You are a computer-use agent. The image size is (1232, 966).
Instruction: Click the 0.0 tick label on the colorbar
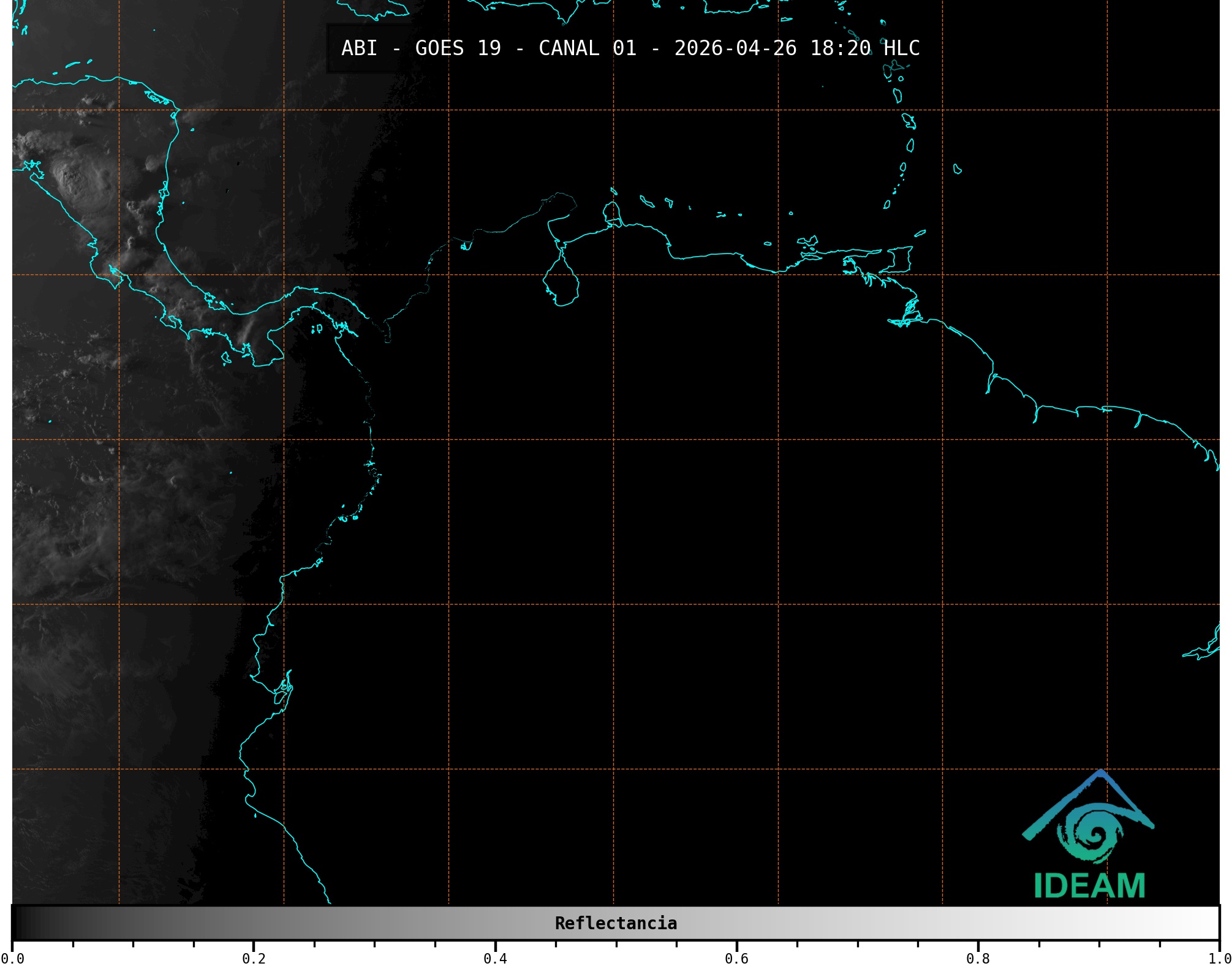pos(13,959)
